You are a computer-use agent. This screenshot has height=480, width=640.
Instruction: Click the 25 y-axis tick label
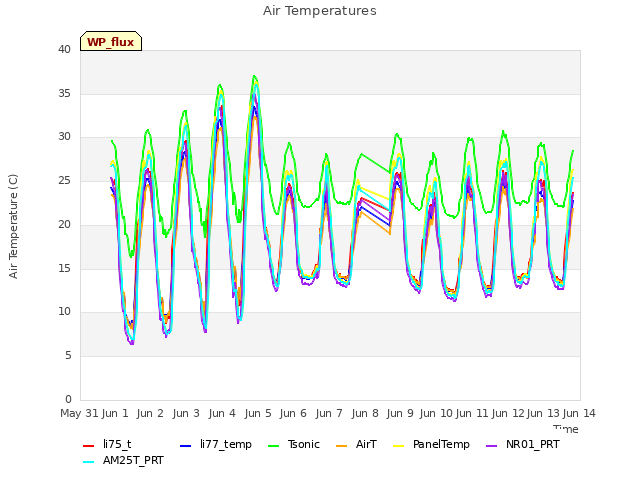[x=64, y=180]
